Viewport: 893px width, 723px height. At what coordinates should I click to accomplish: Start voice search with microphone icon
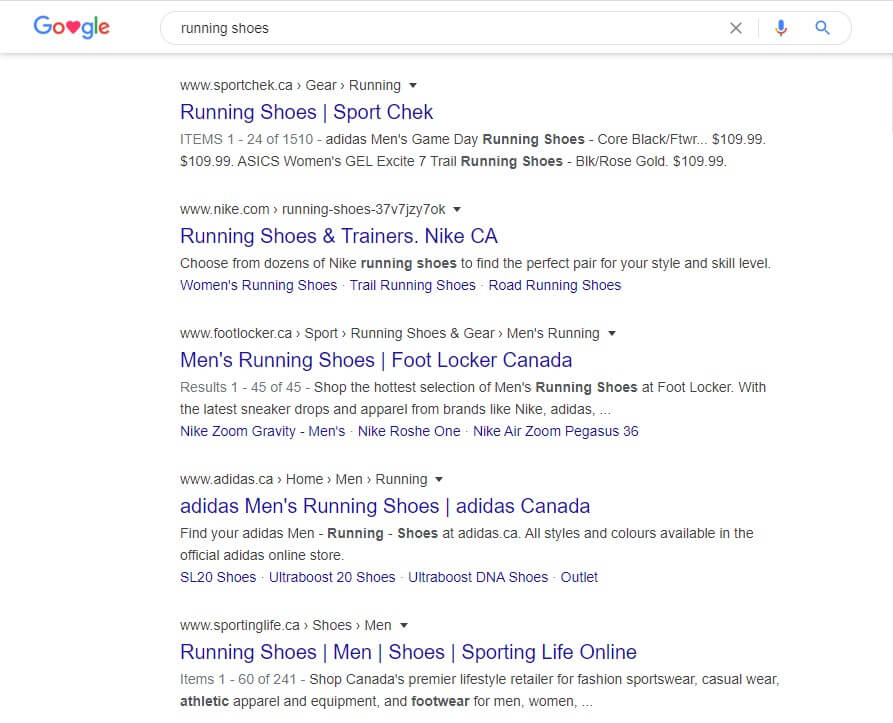[x=781, y=28]
